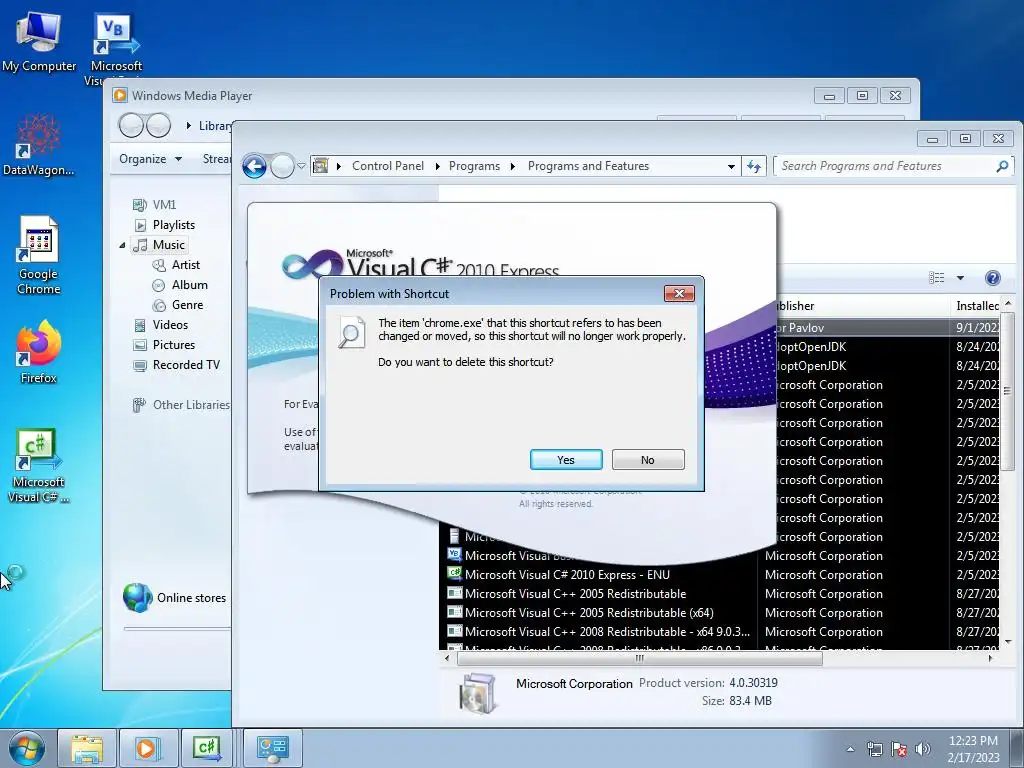This screenshot has height=768, width=1024.
Task: Click Control Panel breadcrumb
Action: click(x=388, y=166)
